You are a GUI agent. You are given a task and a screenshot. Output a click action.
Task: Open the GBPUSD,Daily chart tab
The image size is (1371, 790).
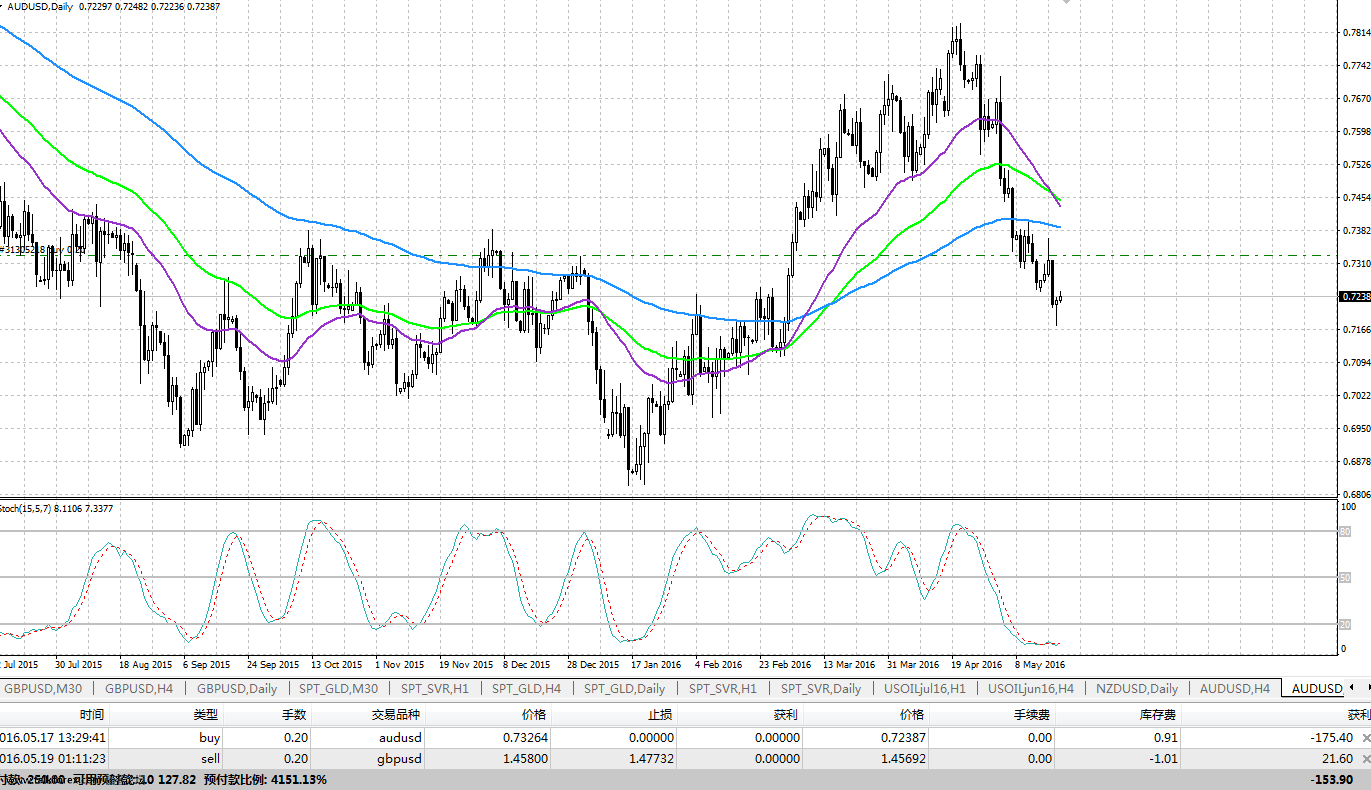[x=237, y=688]
